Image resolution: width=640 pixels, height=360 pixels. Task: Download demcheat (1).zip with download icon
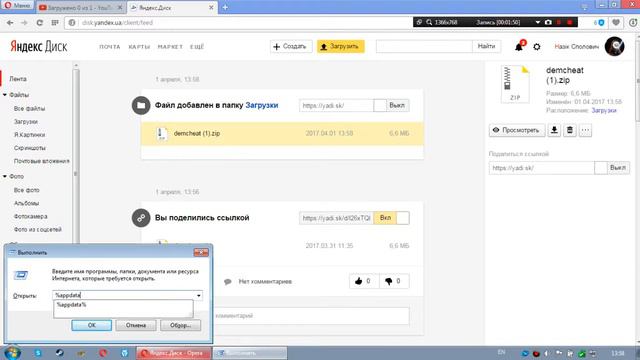click(554, 130)
